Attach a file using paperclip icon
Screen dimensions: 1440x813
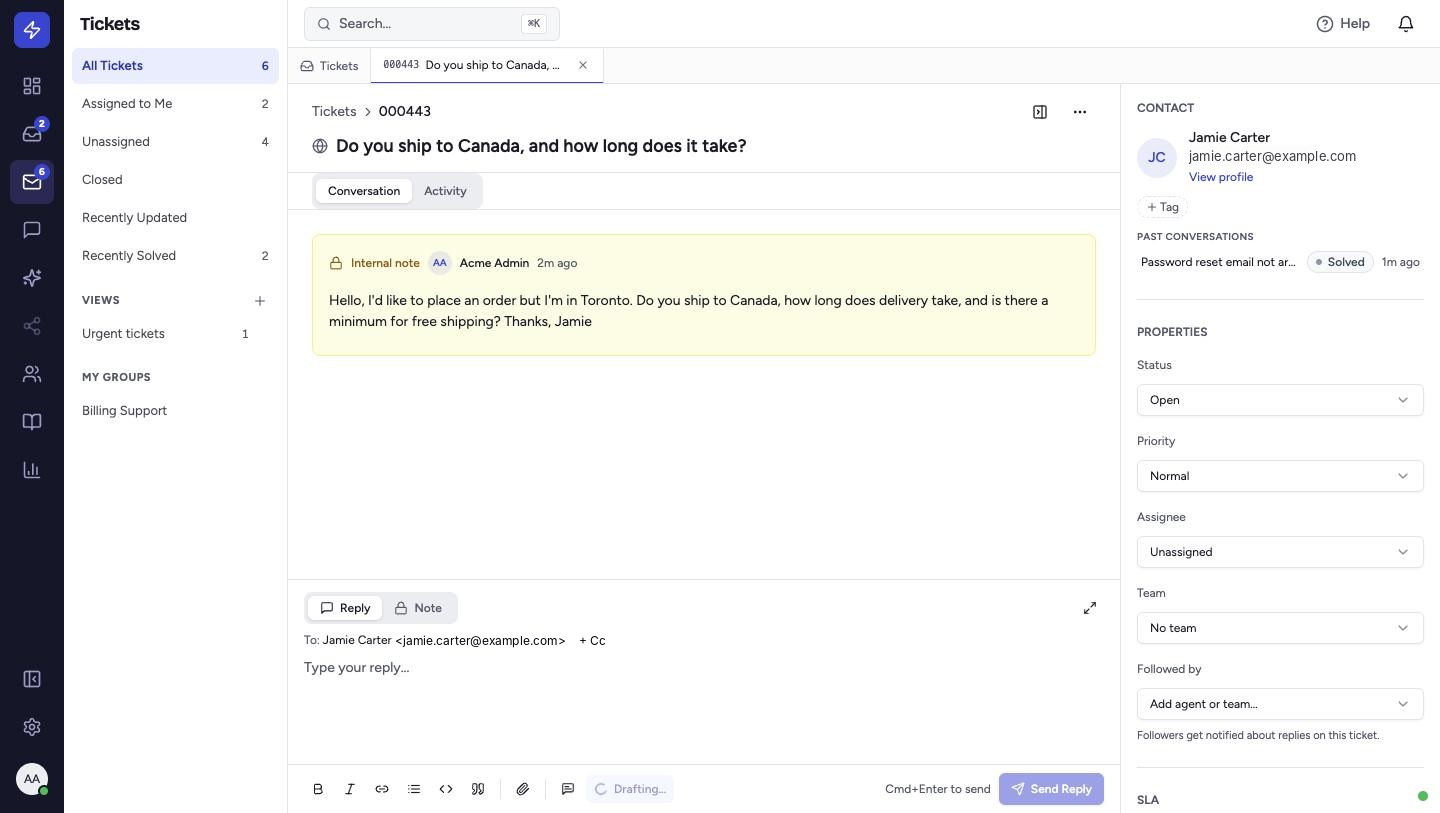click(x=523, y=789)
